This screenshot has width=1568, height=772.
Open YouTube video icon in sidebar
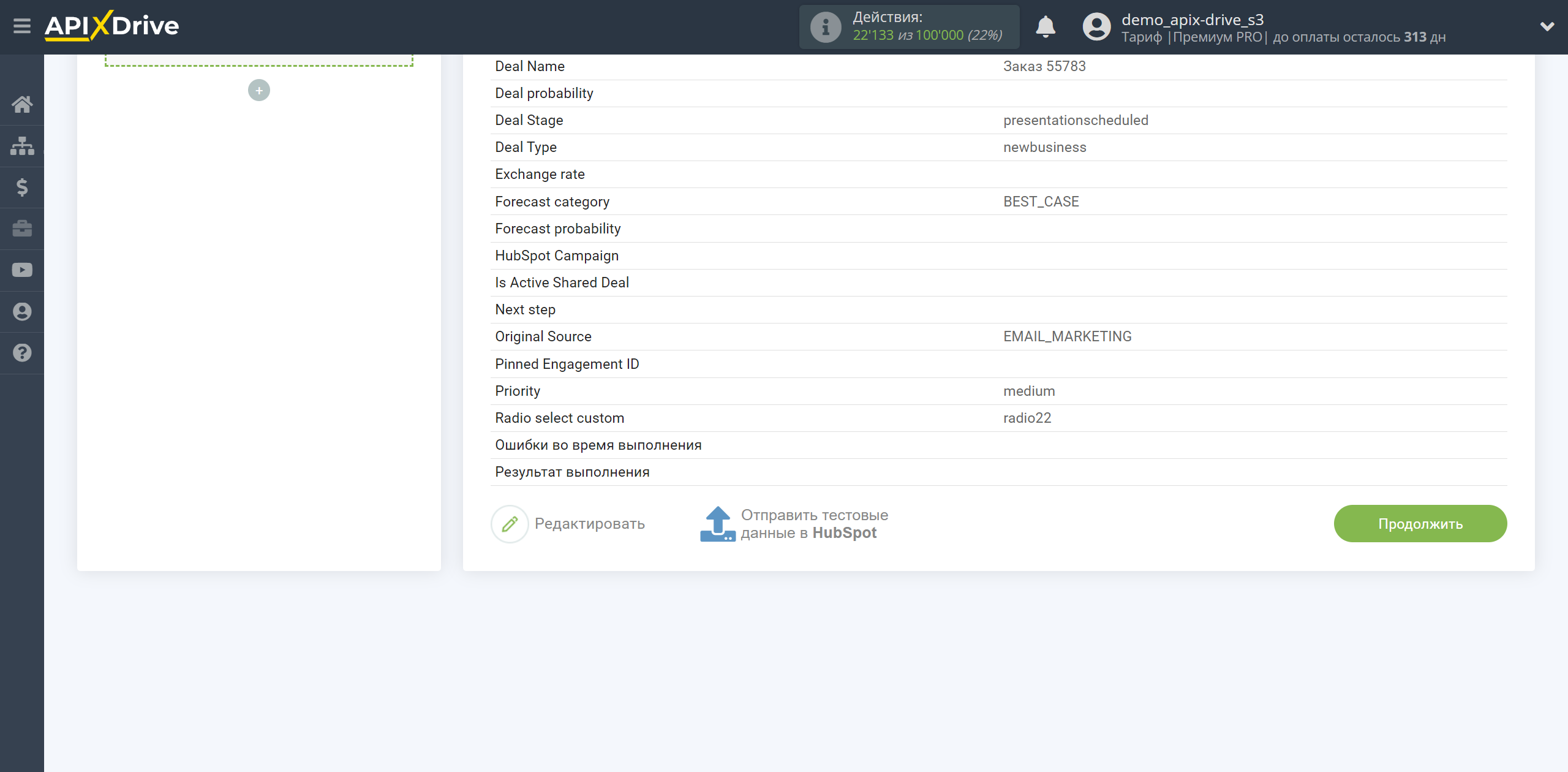(x=22, y=270)
